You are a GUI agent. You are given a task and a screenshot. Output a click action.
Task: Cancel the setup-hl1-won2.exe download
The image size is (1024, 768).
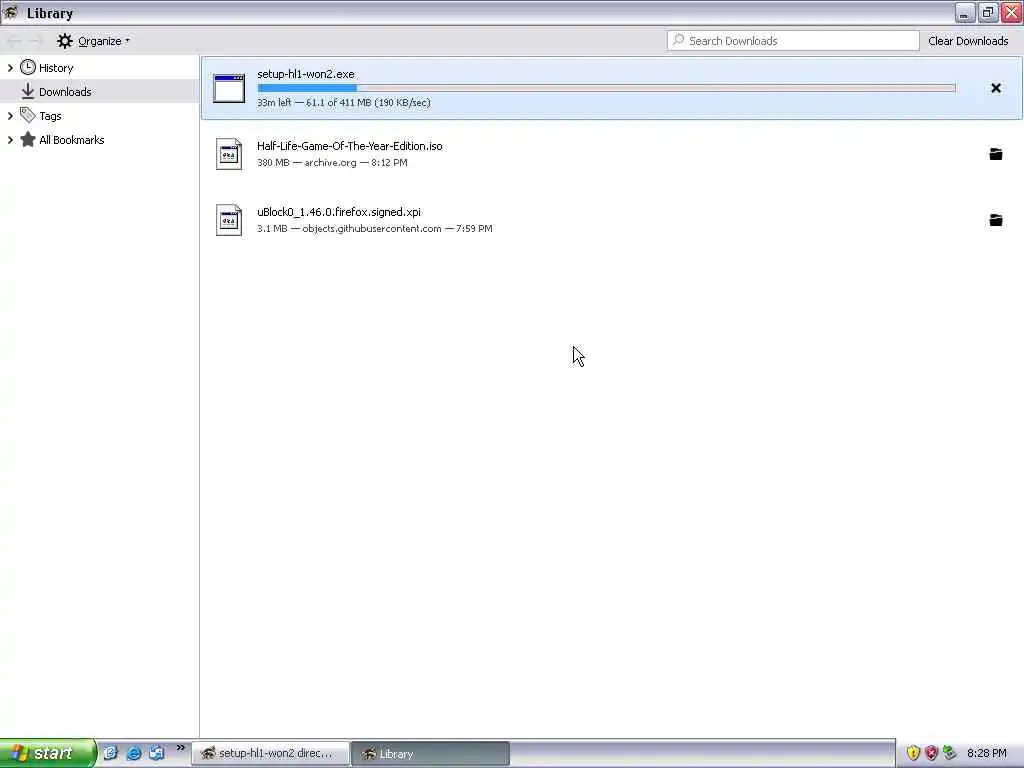coord(995,88)
